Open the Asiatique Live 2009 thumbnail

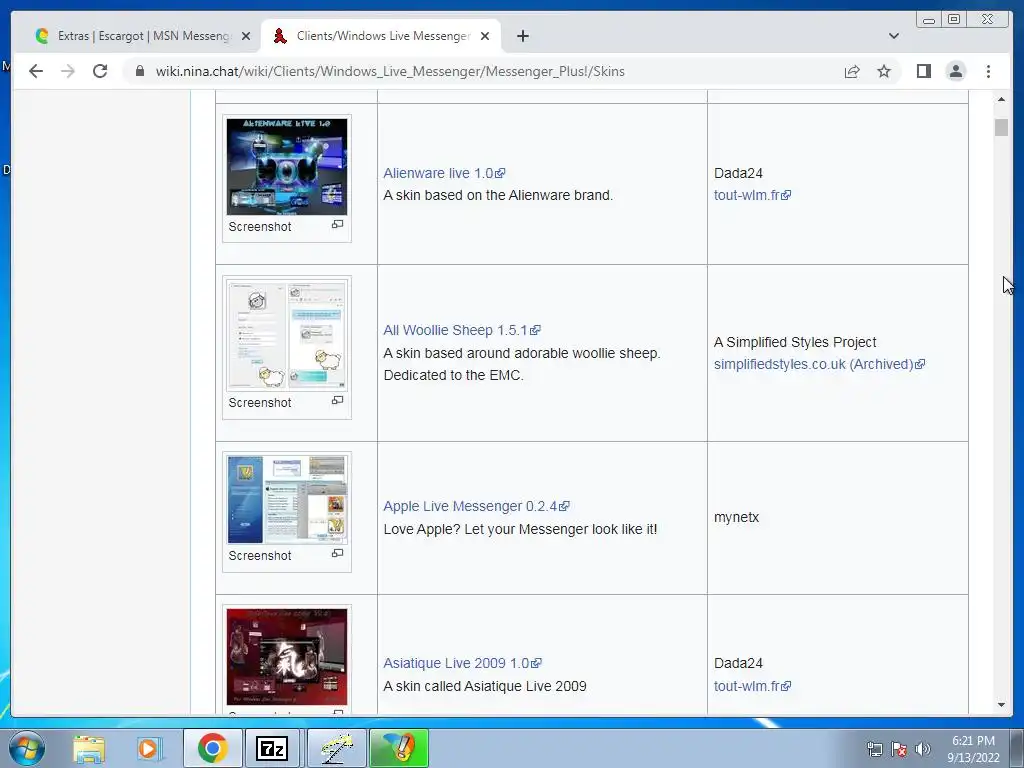[x=287, y=657]
